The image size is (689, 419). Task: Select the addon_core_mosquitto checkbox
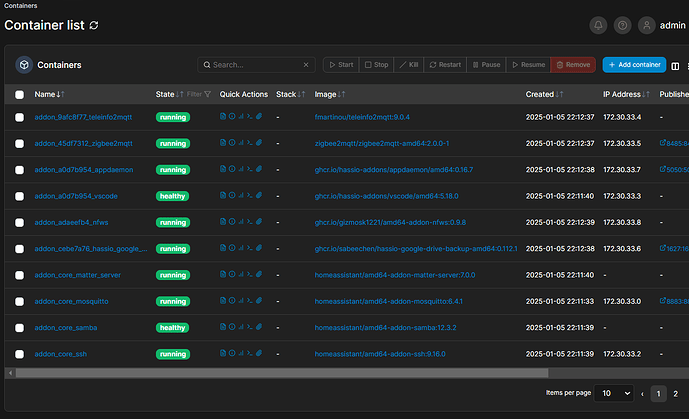point(19,302)
